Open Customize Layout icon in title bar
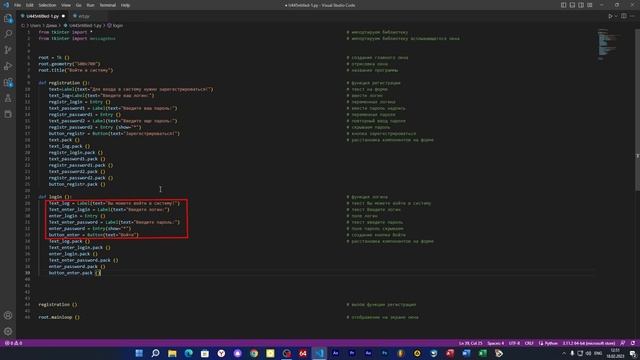 click(x=590, y=5)
